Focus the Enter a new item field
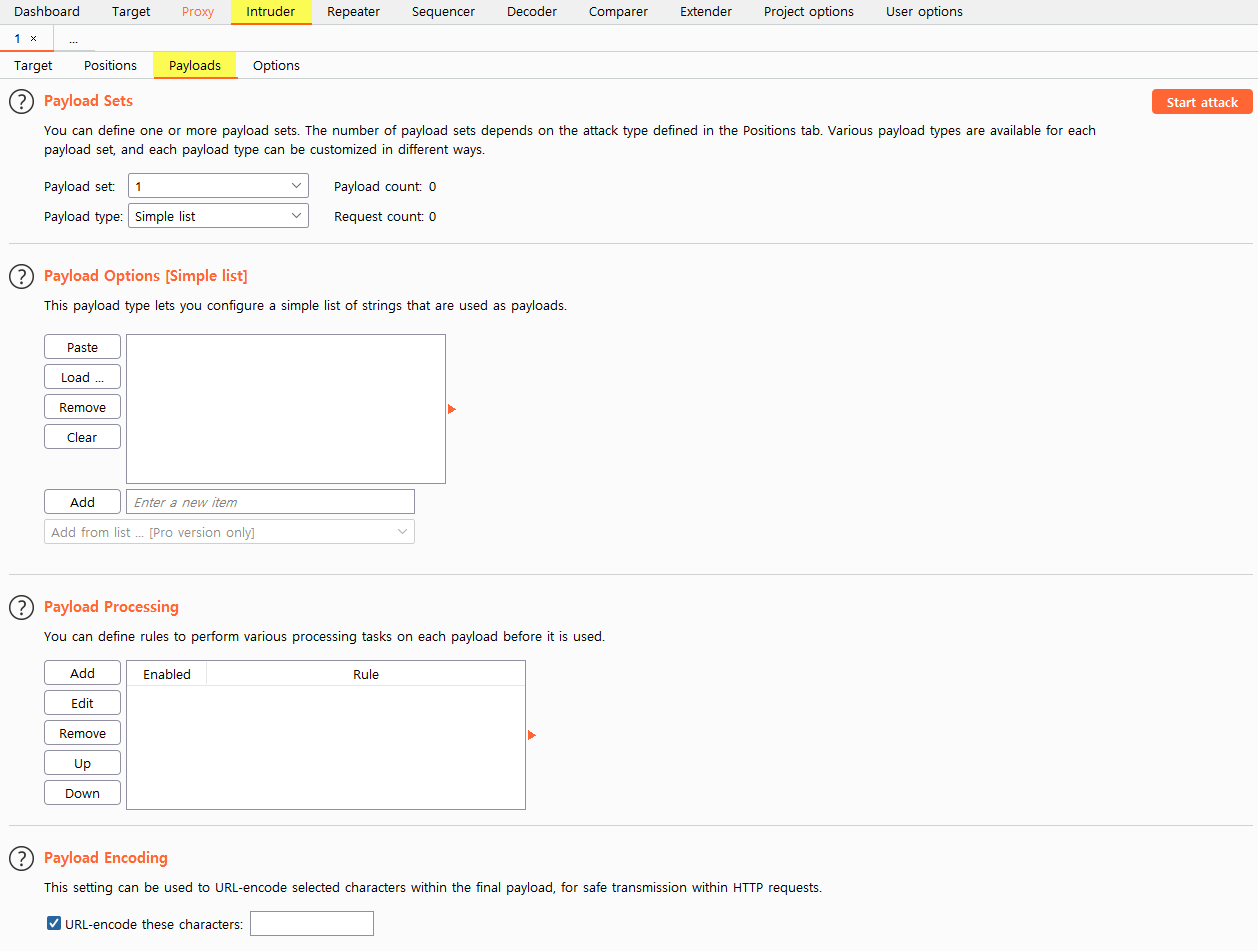1258x951 pixels. 270,502
